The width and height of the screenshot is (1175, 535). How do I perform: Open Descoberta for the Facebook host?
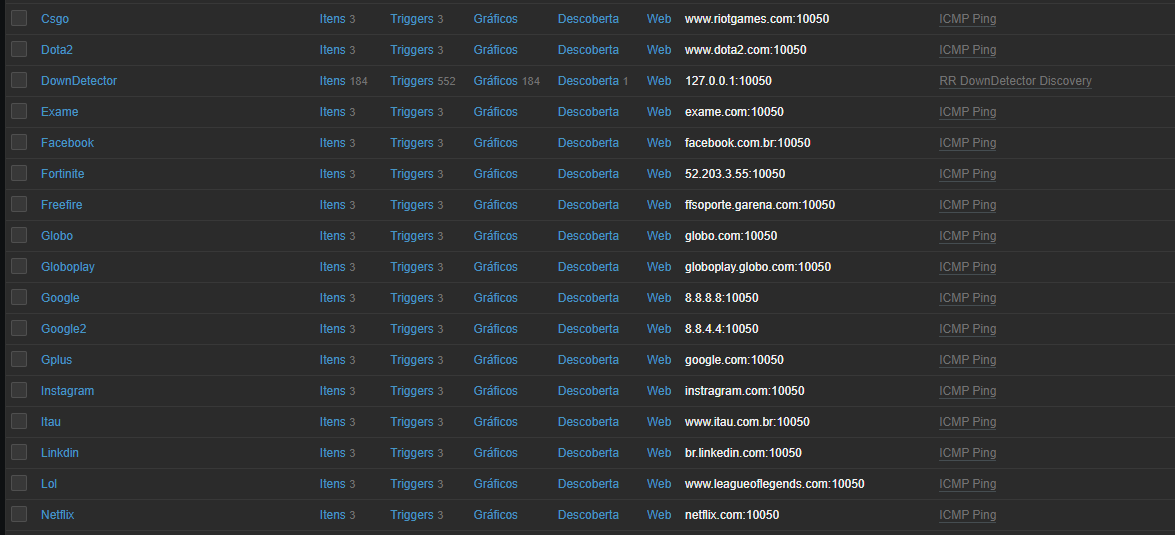tap(588, 142)
